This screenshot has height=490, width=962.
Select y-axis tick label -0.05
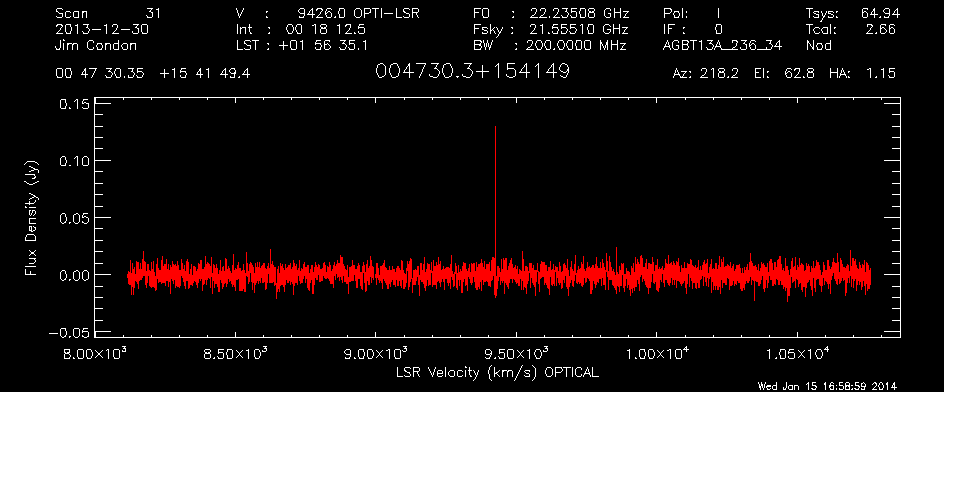click(69, 333)
